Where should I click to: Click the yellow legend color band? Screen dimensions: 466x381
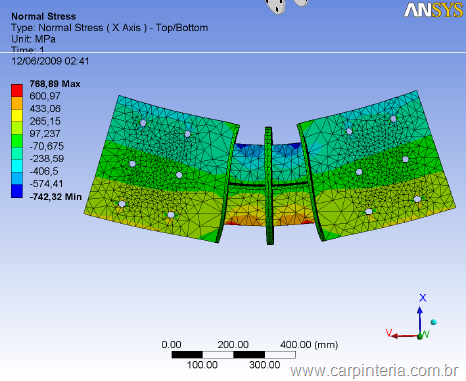pos(17,115)
